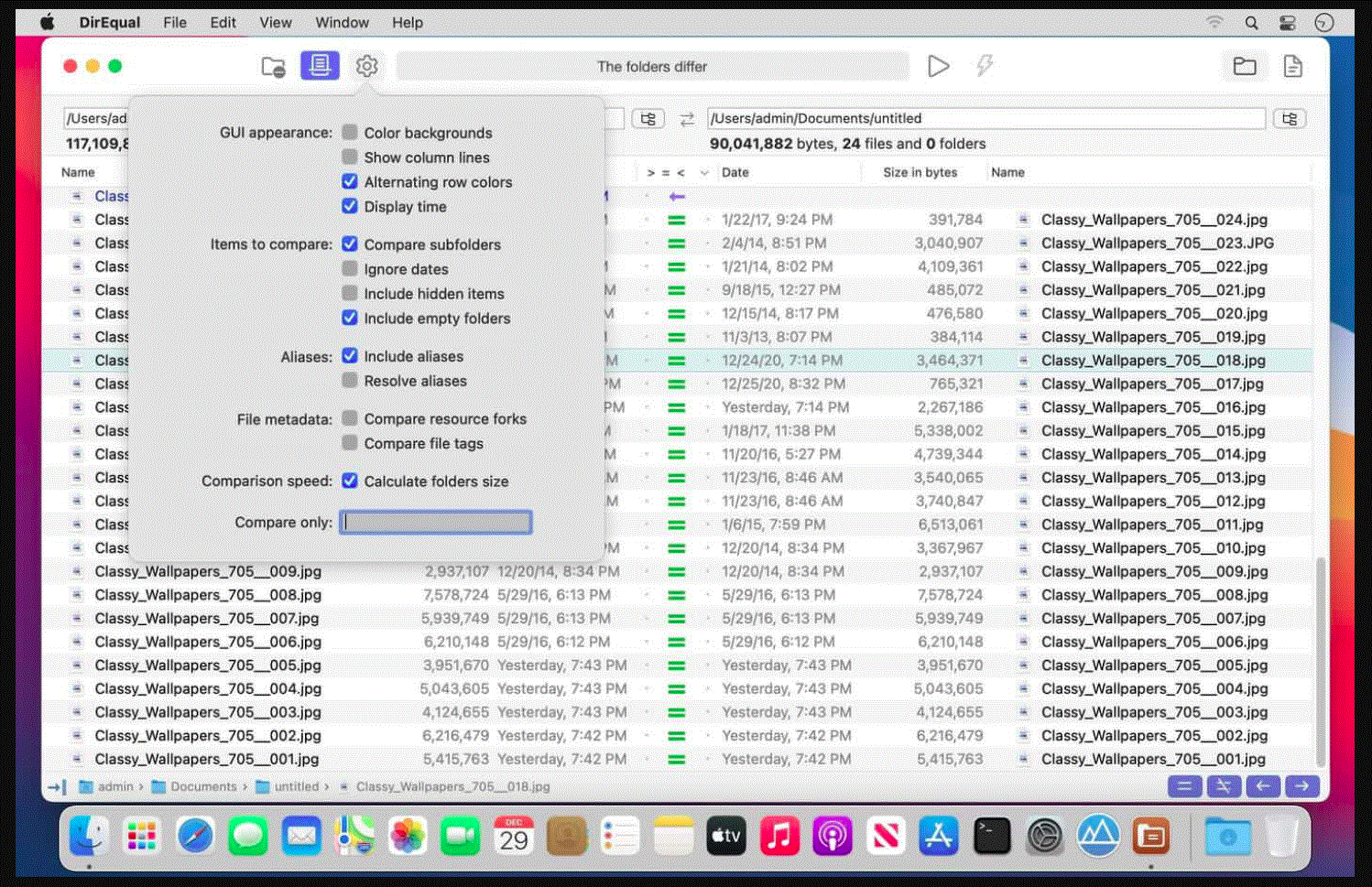
Task: Click the right folder path field
Action: [986, 119]
